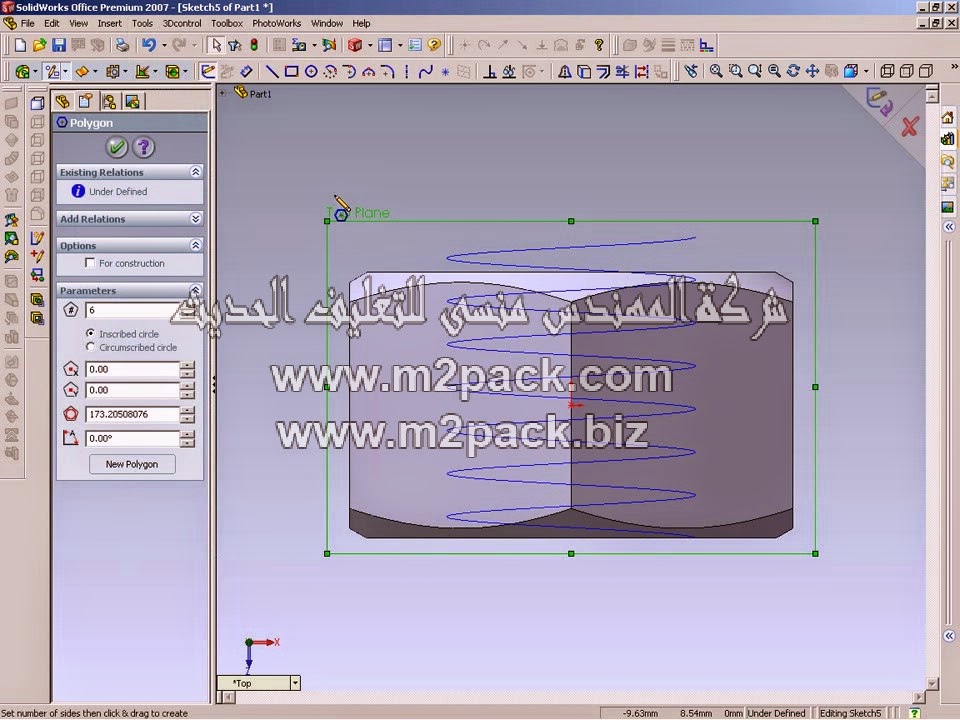The height and width of the screenshot is (720, 960).
Task: Open the Tools menu
Action: pyautogui.click(x=142, y=23)
